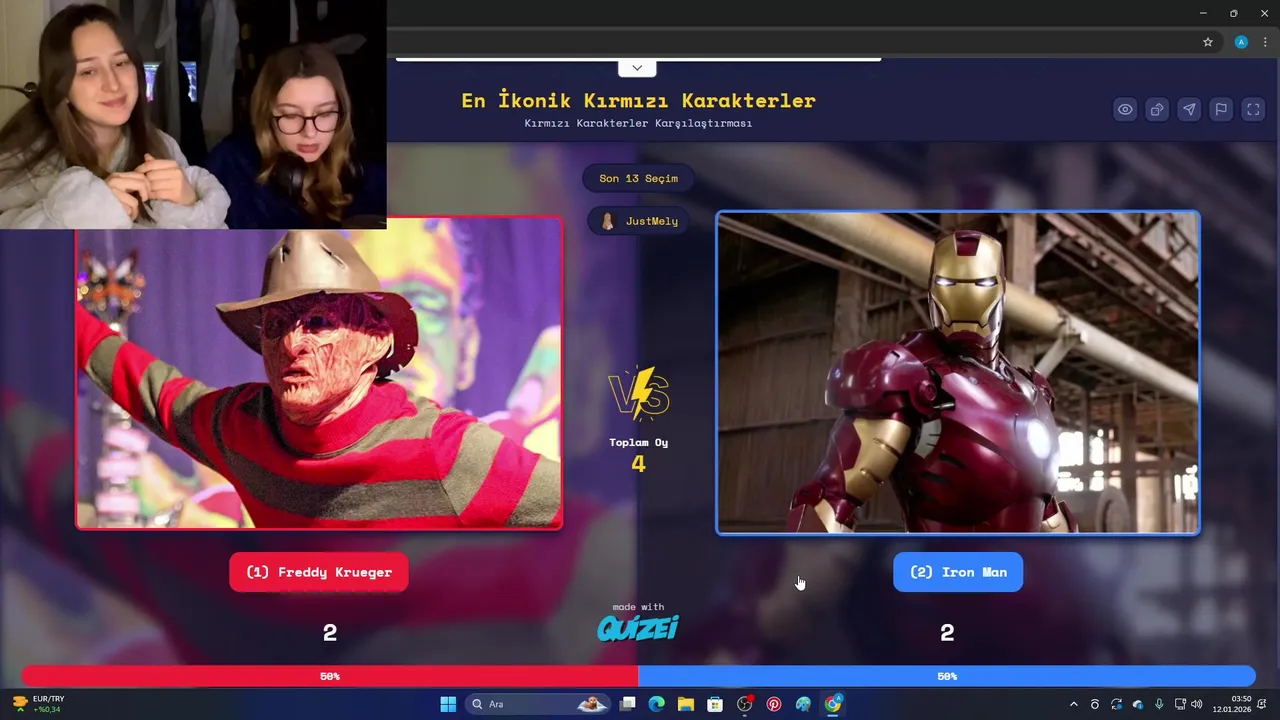Screen dimensions: 1280x720
Task: Open Task View on the taskbar
Action: pos(627,704)
